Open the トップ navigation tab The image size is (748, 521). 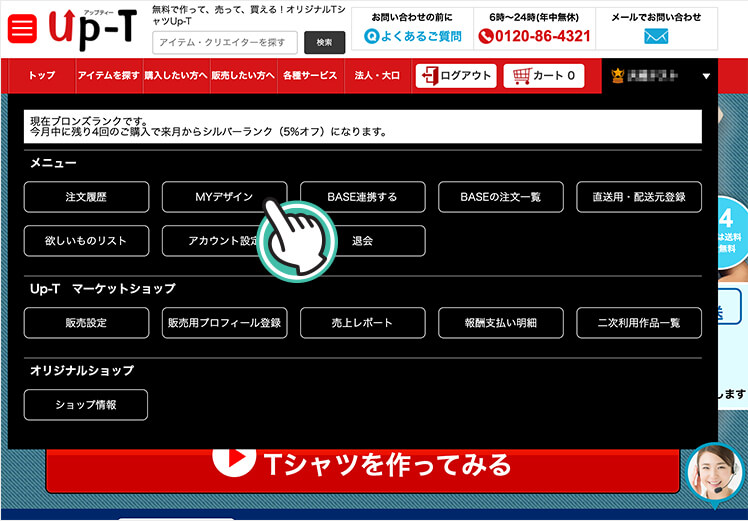42,76
